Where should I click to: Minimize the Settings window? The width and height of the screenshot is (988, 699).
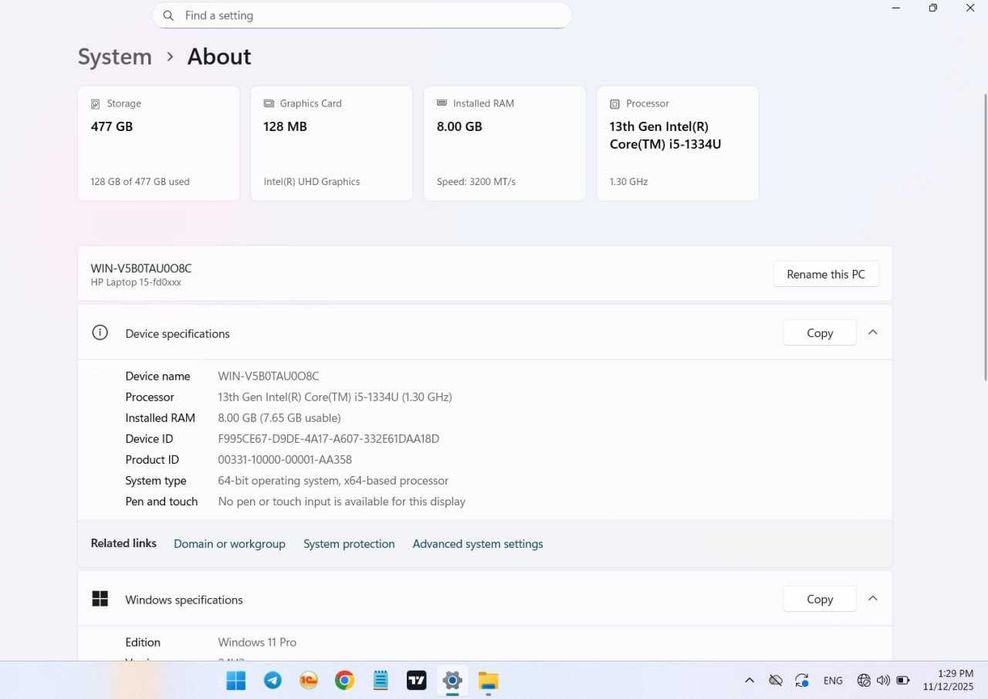(x=896, y=8)
